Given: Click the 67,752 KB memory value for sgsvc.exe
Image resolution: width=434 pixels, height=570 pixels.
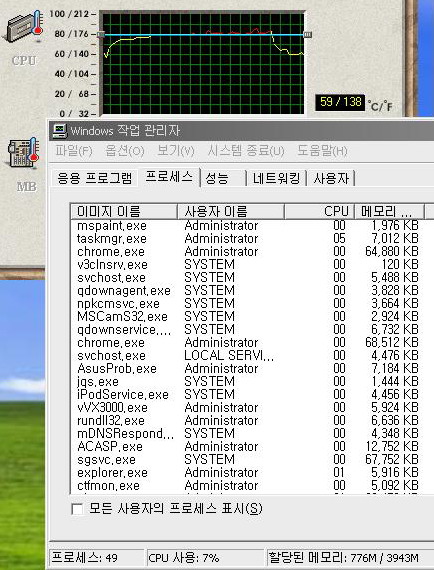Looking at the screenshot, I should pyautogui.click(x=392, y=459).
